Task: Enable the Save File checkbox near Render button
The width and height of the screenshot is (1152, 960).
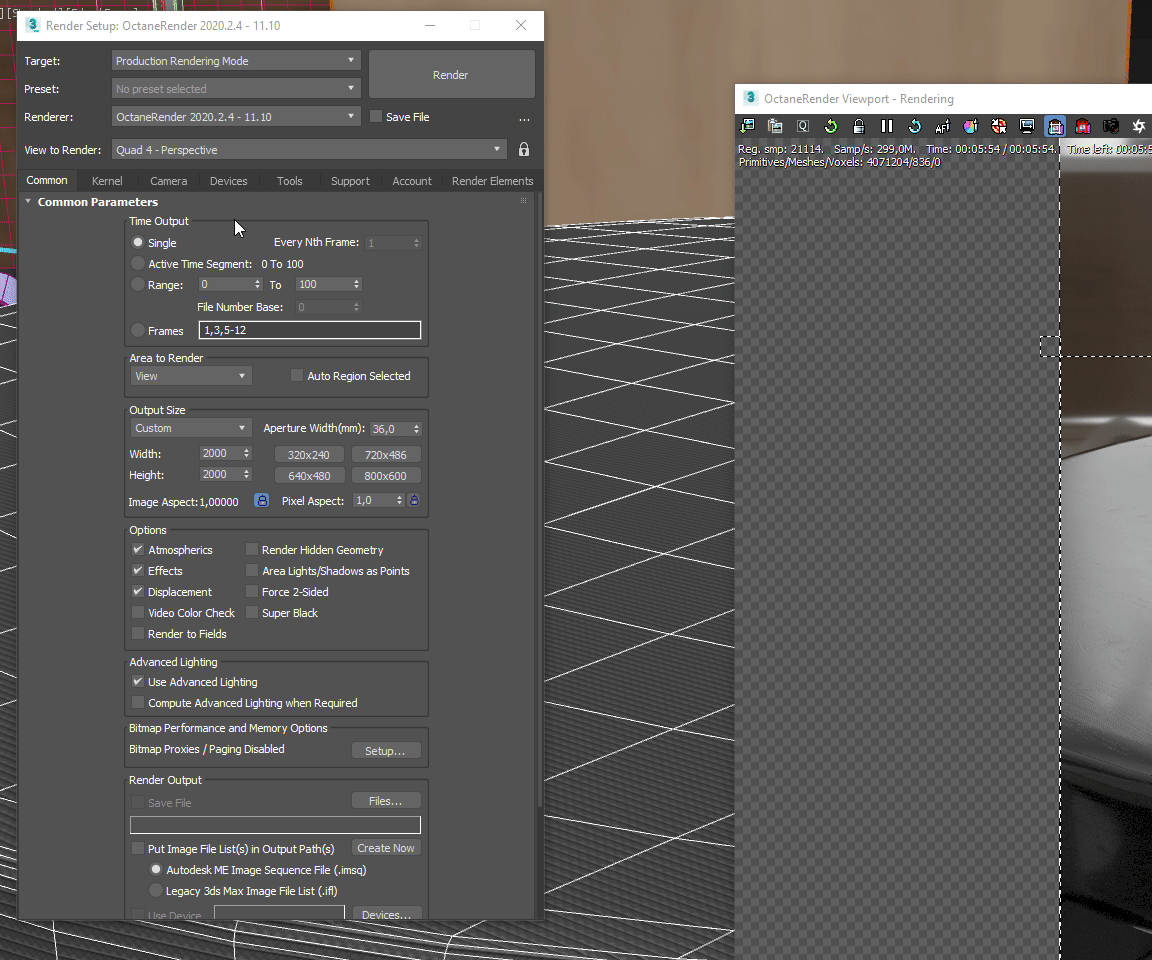Action: coord(375,117)
